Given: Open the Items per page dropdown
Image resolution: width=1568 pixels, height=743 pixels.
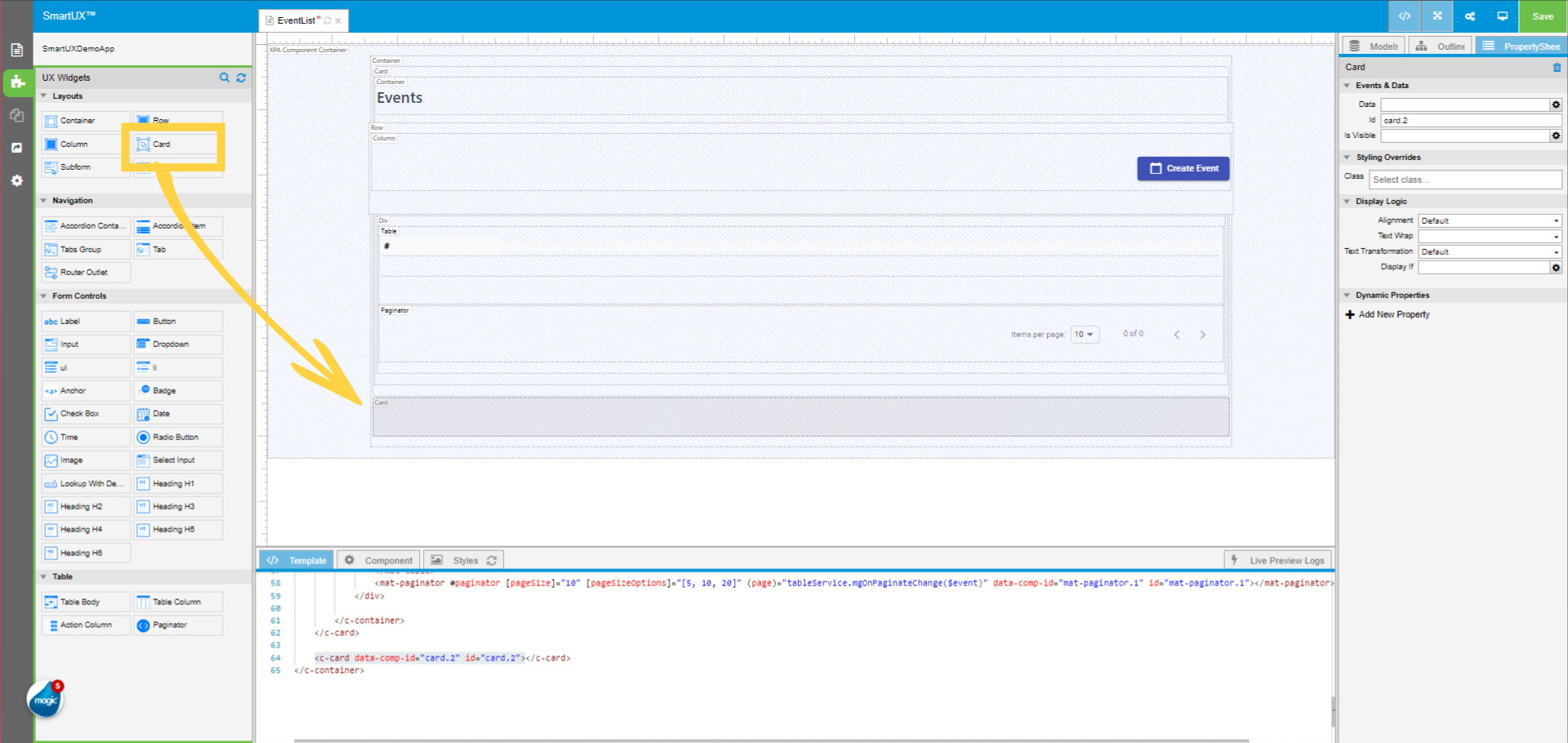Looking at the screenshot, I should point(1085,334).
